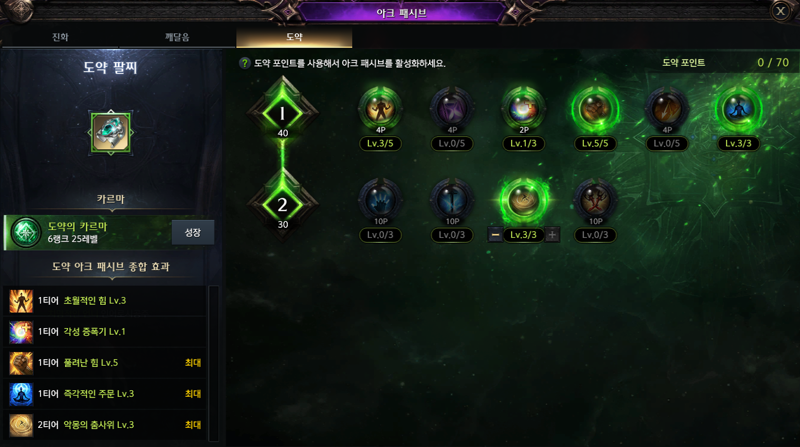The width and height of the screenshot is (800, 447).
Task: Select the 초월적인 힘 Lv.3/5 node icon
Action: click(380, 108)
